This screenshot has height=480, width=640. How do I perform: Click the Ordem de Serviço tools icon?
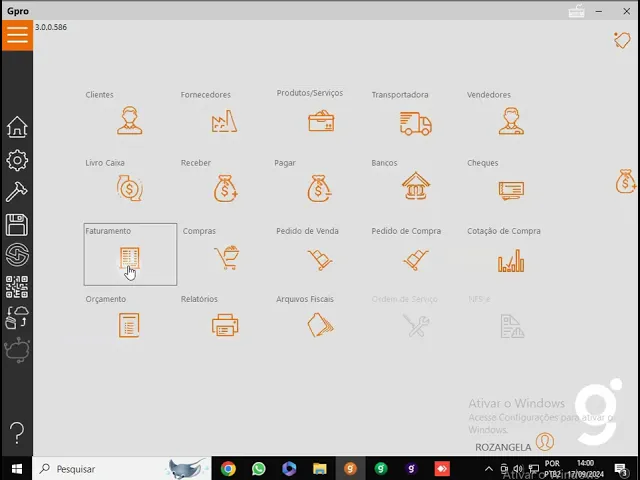(x=416, y=325)
